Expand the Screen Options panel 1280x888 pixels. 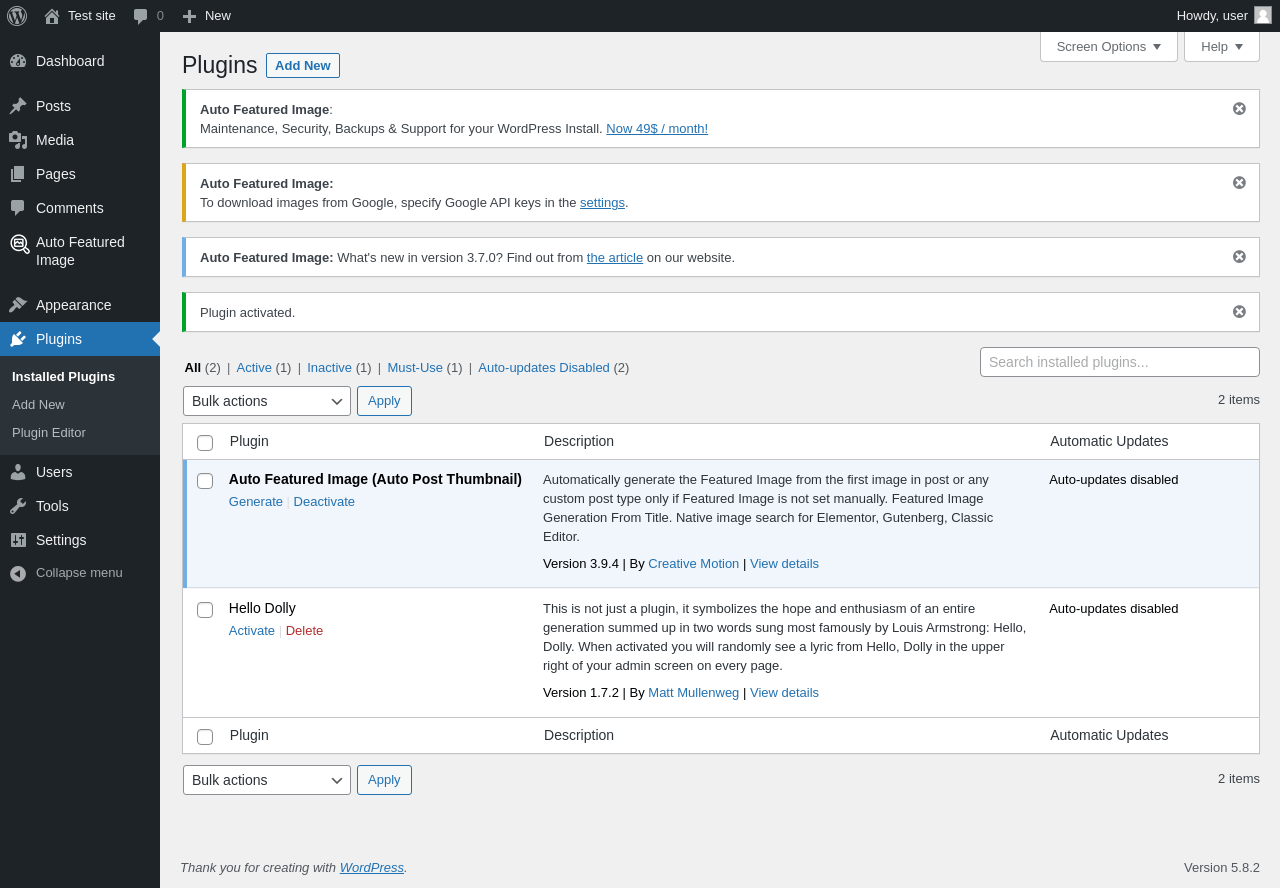[x=1108, y=46]
